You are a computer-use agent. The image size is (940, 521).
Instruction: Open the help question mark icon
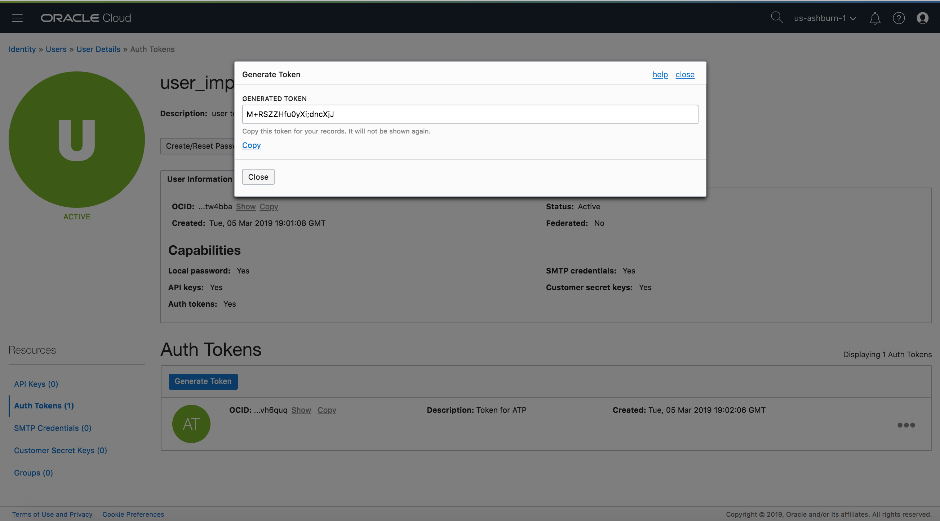click(899, 18)
